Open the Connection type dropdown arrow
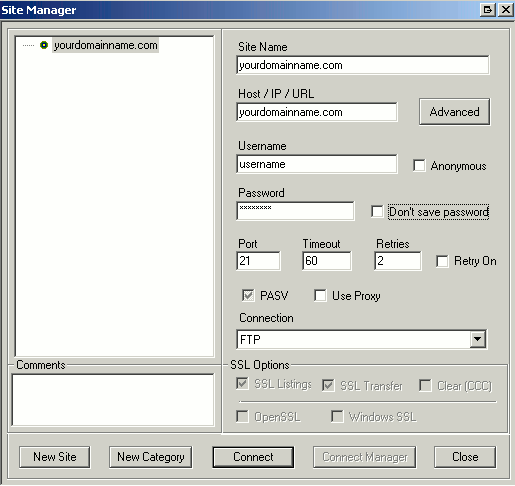515x486 pixels. tap(478, 339)
